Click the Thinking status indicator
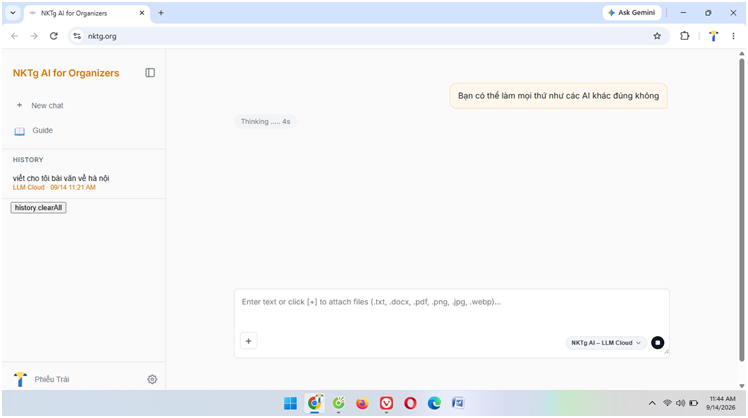 (x=265, y=122)
